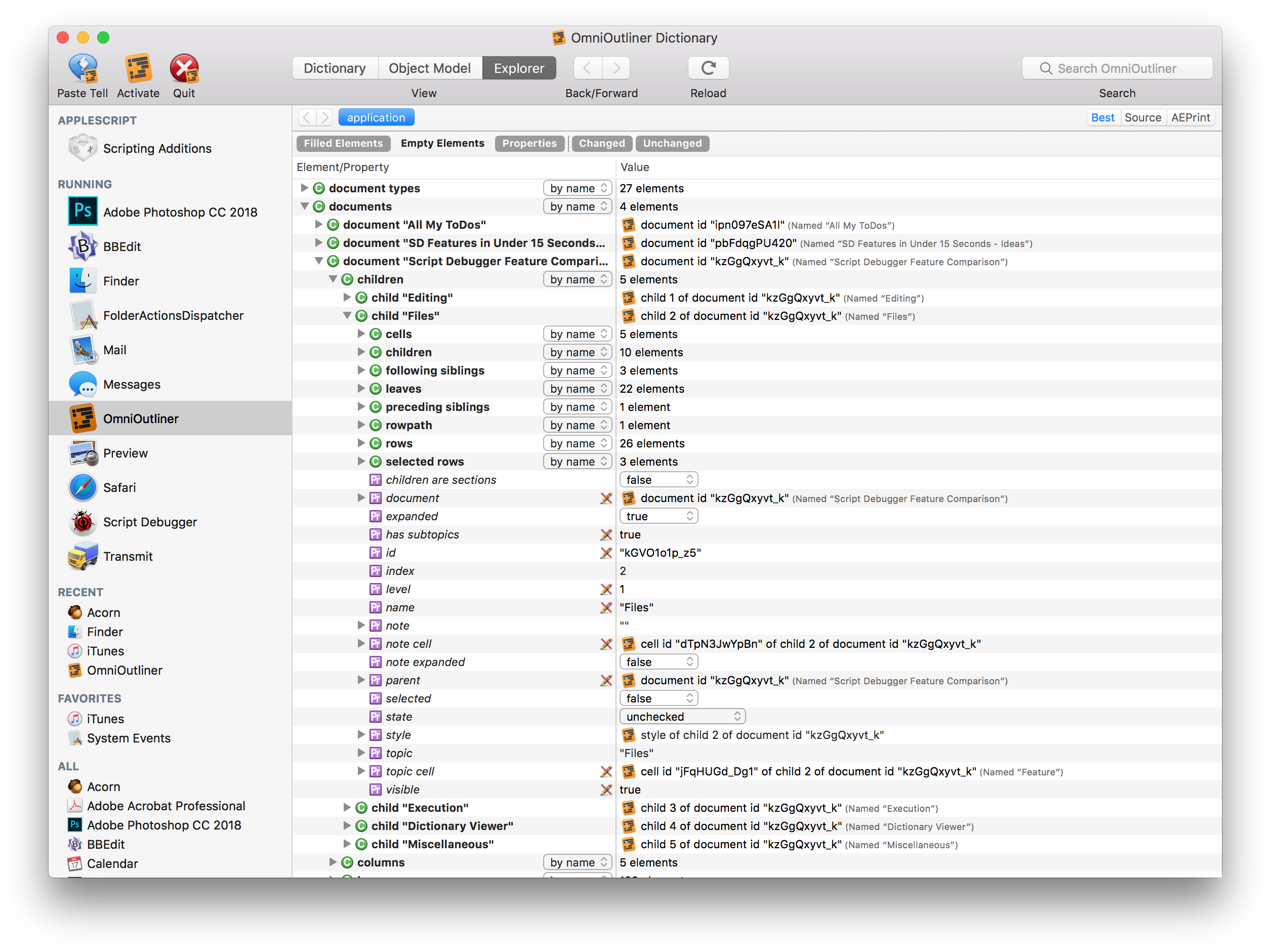Click the Source button at top right

click(x=1143, y=117)
